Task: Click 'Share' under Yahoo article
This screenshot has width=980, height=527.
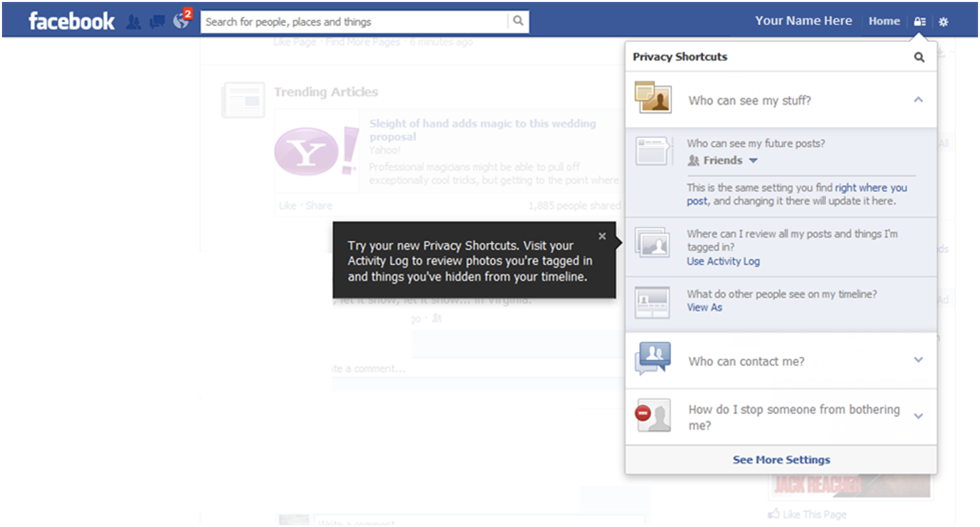Action: (x=319, y=206)
